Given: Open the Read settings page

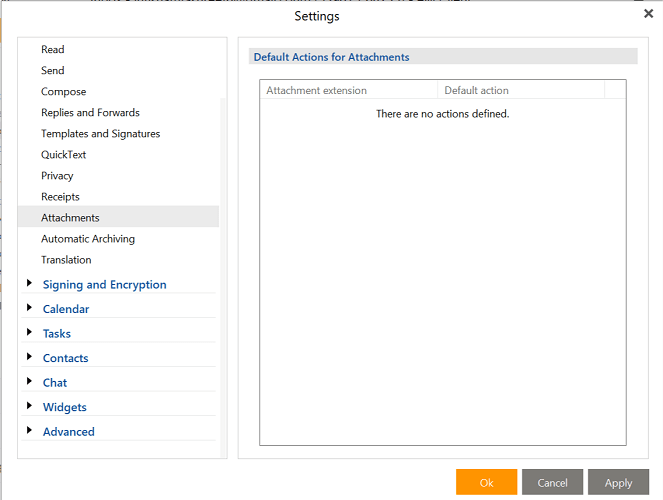Looking at the screenshot, I should point(53,49).
